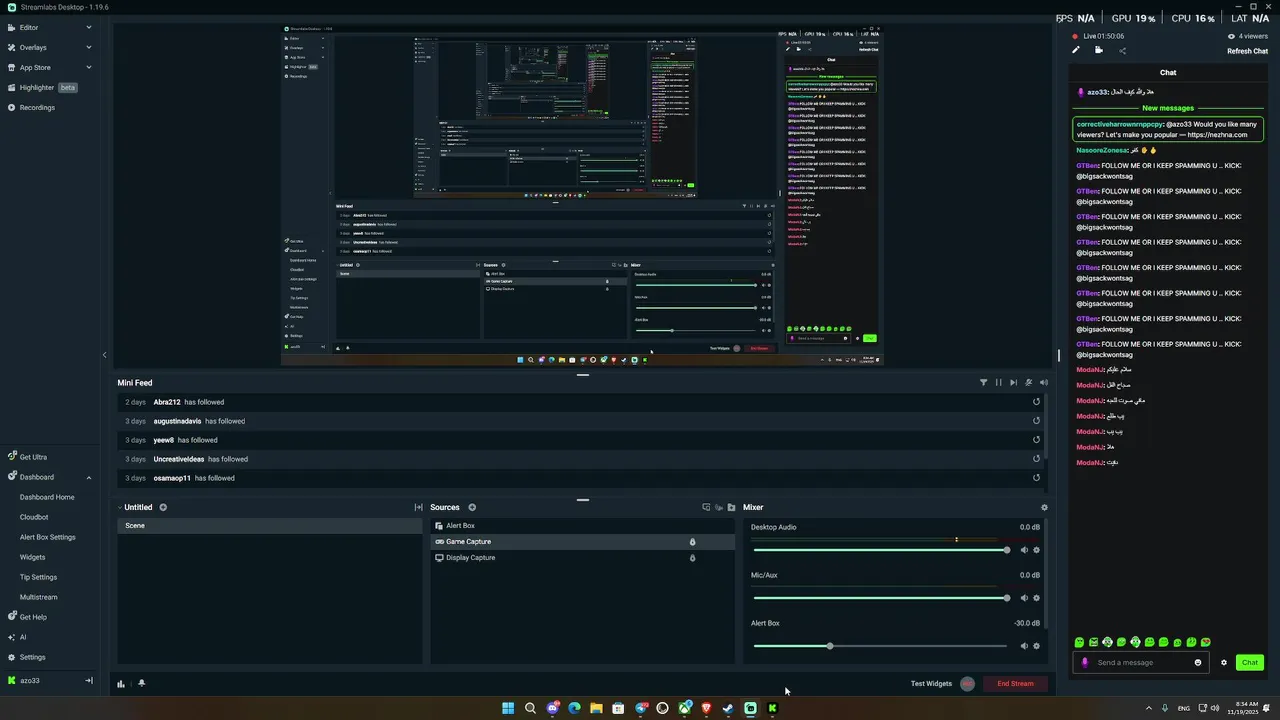Expand the Overlays menu chevron
Screen dimensions: 1280x720
click(88, 48)
